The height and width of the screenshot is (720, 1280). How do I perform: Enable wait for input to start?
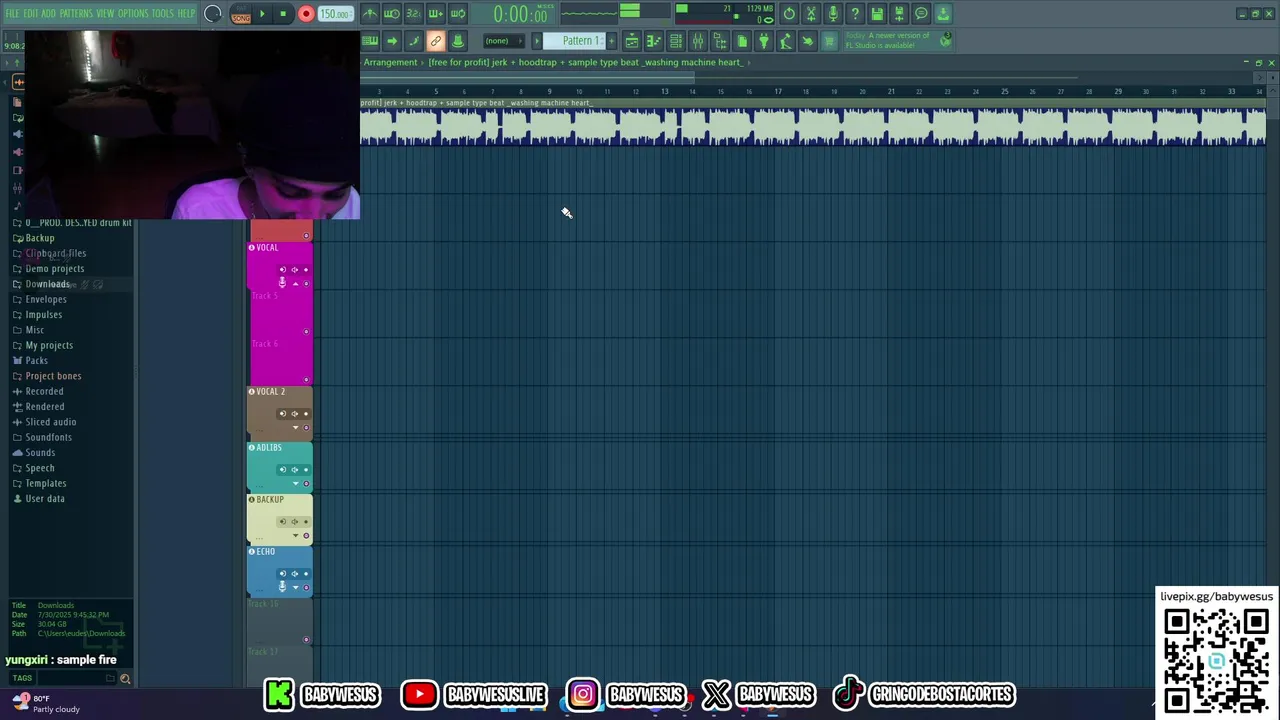point(392,14)
